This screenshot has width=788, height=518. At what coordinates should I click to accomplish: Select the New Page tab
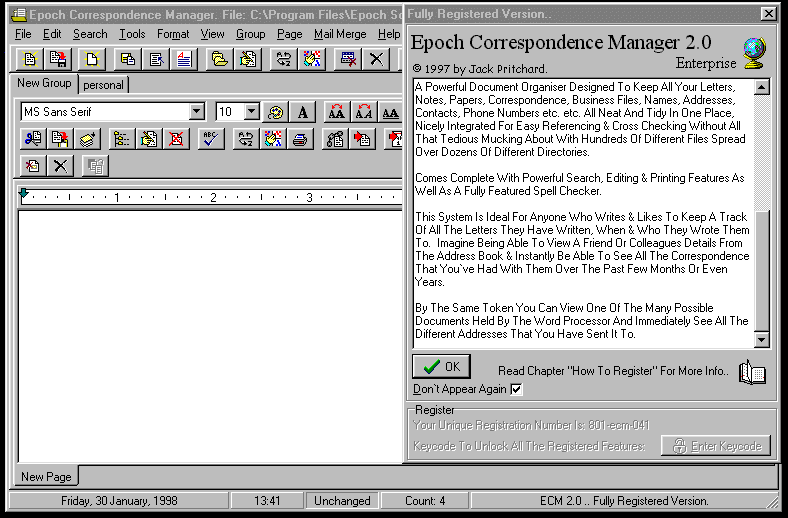pos(46,476)
